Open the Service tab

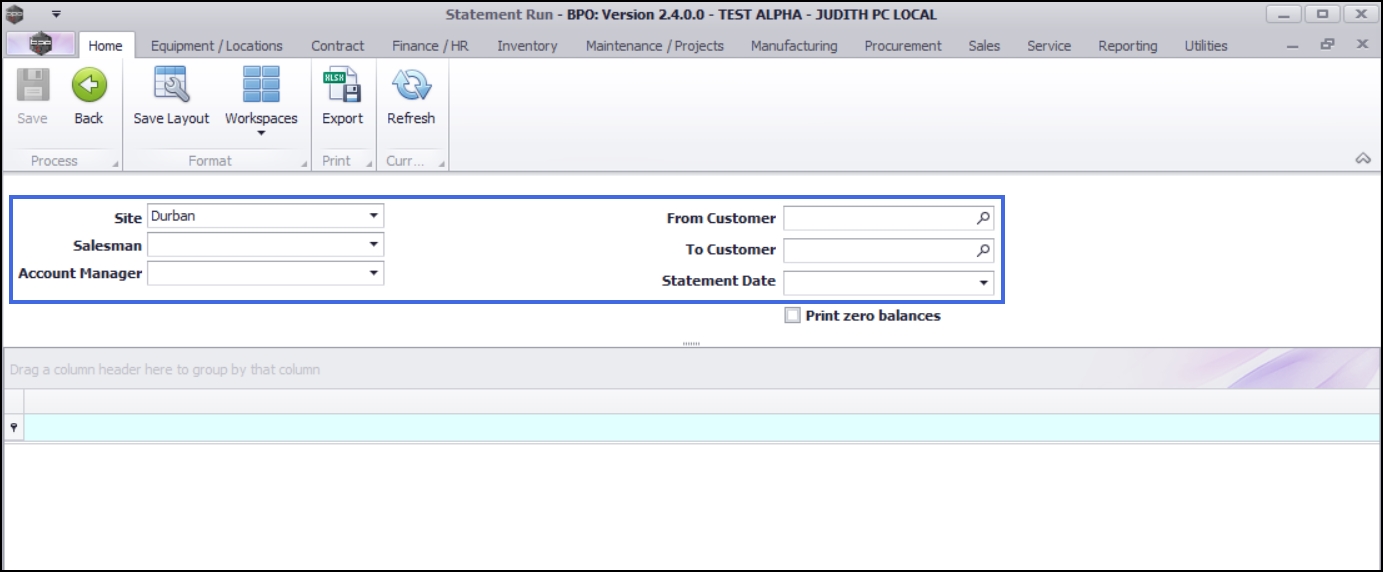tap(1049, 45)
